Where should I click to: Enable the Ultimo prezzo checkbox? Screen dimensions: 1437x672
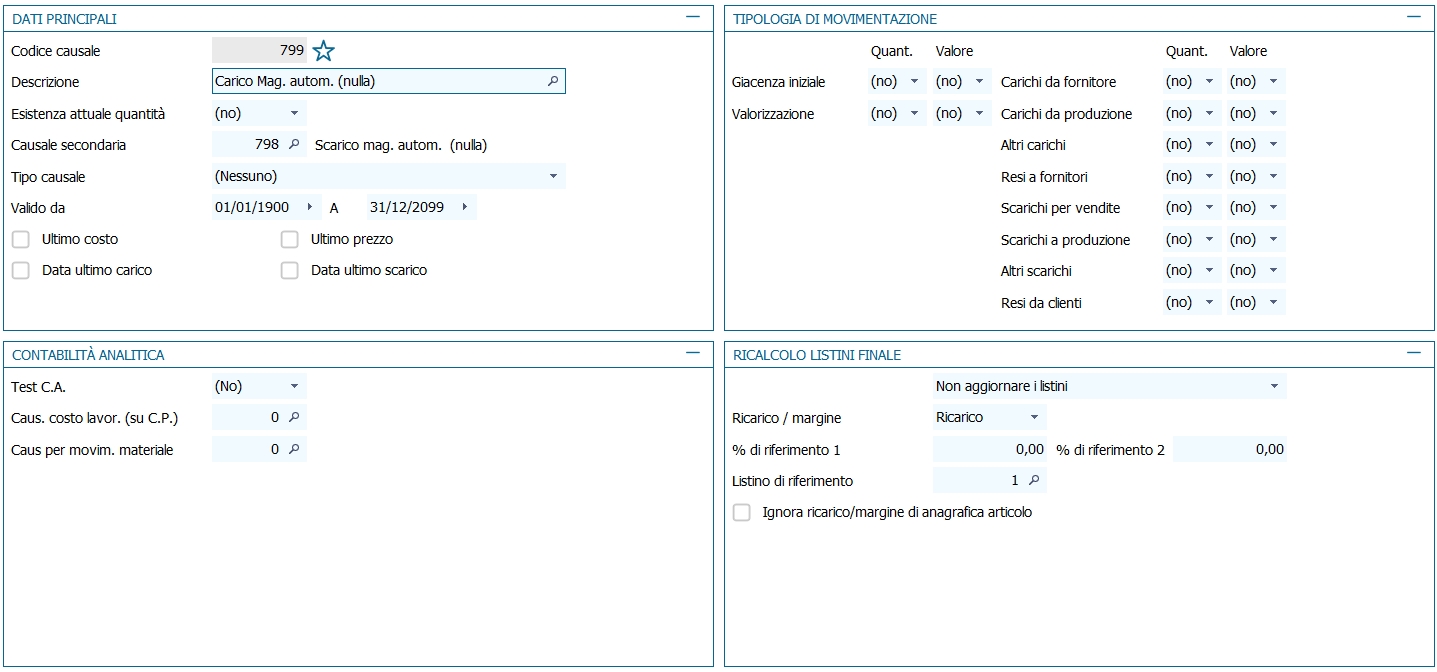pos(290,240)
